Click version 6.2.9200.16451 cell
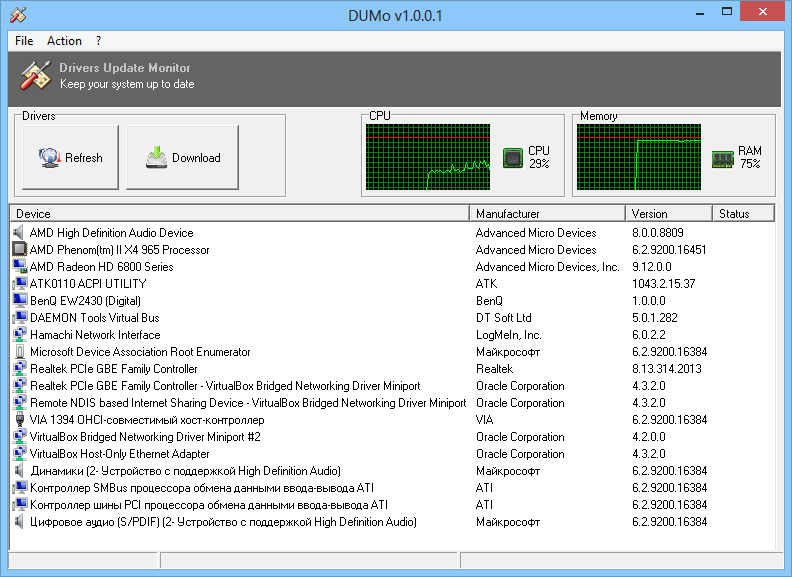 669,250
